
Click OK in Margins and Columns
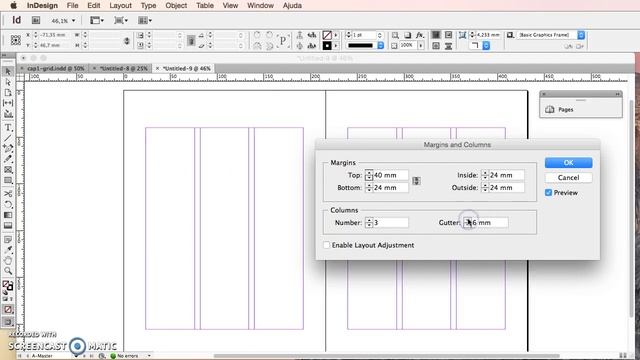pyautogui.click(x=569, y=162)
